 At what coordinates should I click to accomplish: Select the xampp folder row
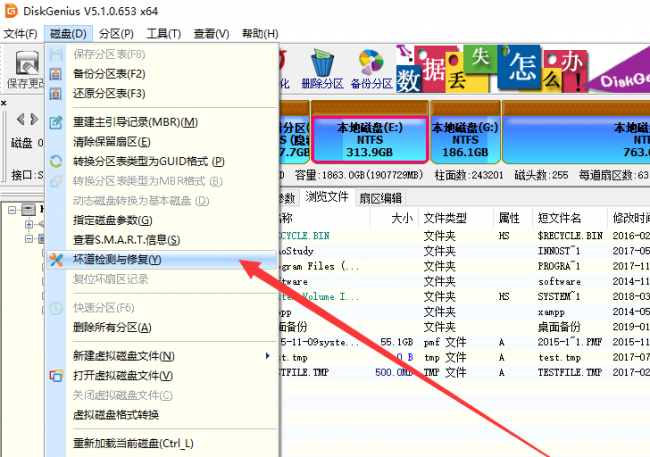click(465, 312)
